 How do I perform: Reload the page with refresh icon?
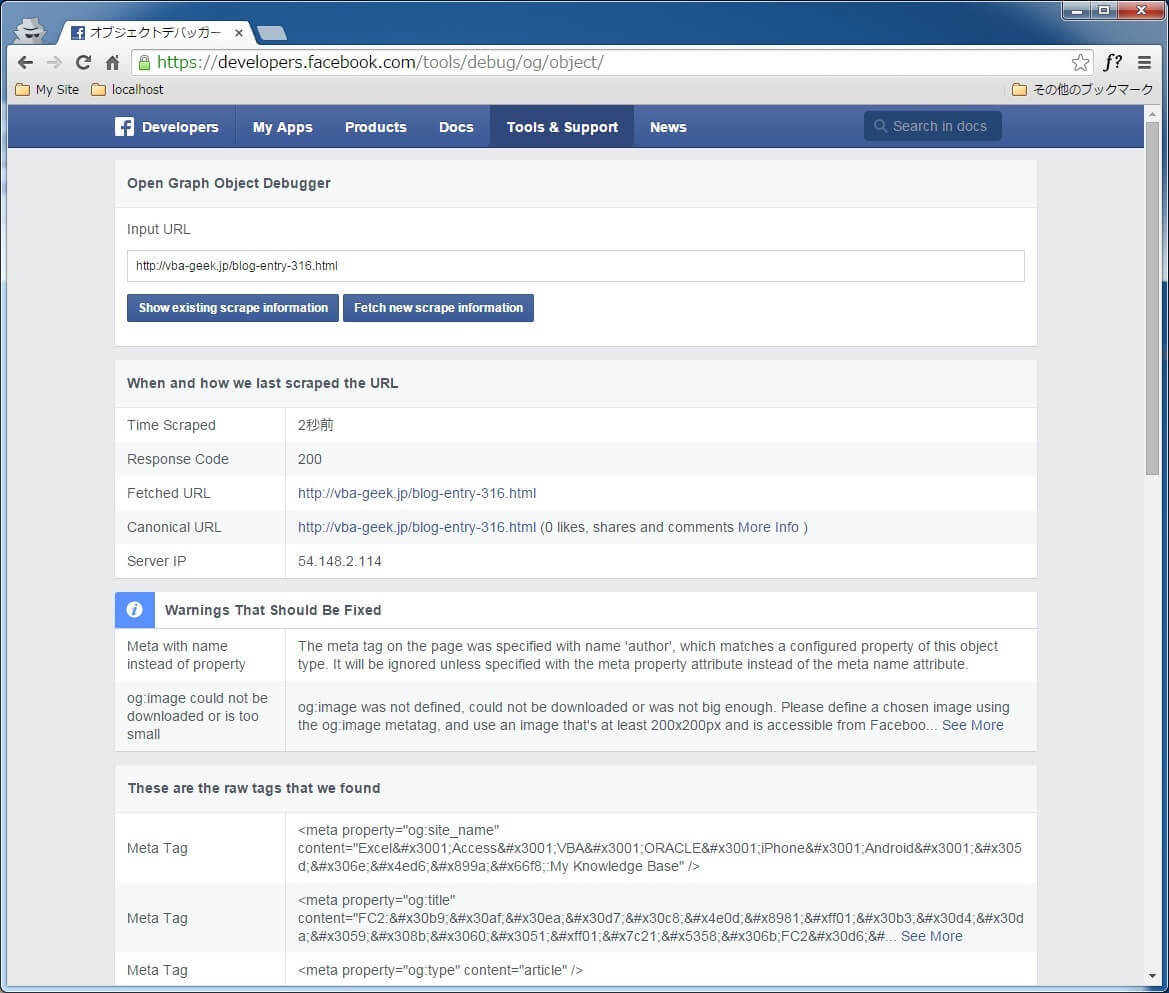coord(83,62)
